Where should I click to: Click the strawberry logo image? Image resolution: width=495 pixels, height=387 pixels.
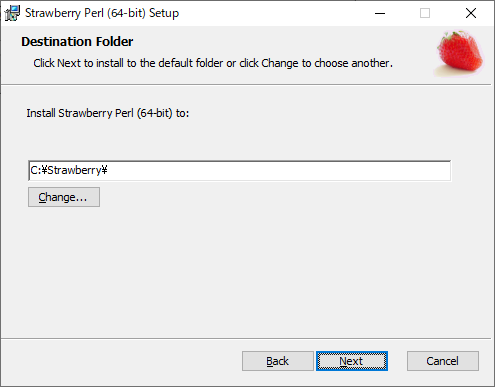460,53
